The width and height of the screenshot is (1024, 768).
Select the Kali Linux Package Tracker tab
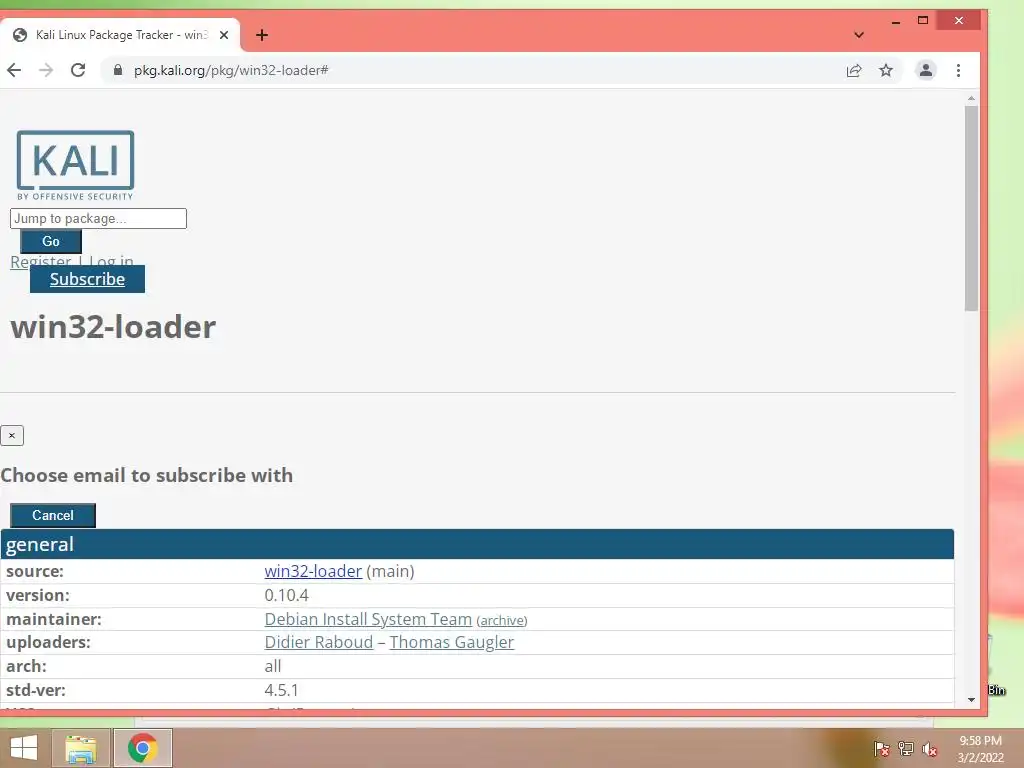click(120, 35)
